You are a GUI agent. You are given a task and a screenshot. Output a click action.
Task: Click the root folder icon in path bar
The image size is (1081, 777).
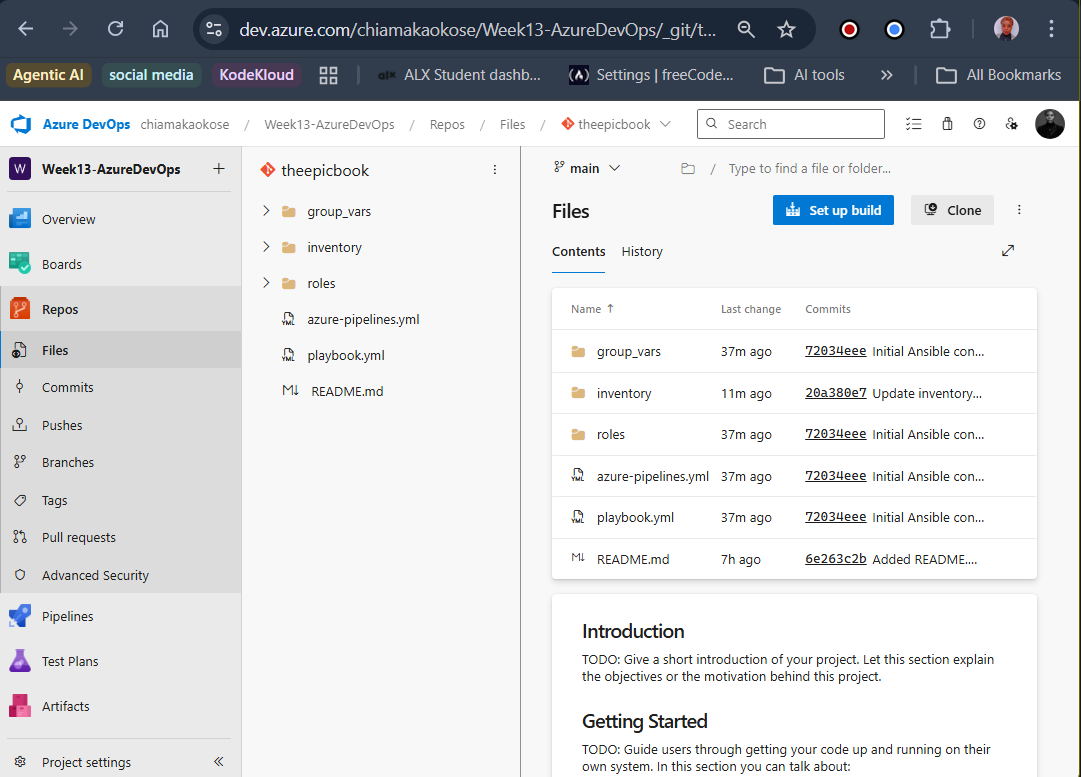(687, 168)
